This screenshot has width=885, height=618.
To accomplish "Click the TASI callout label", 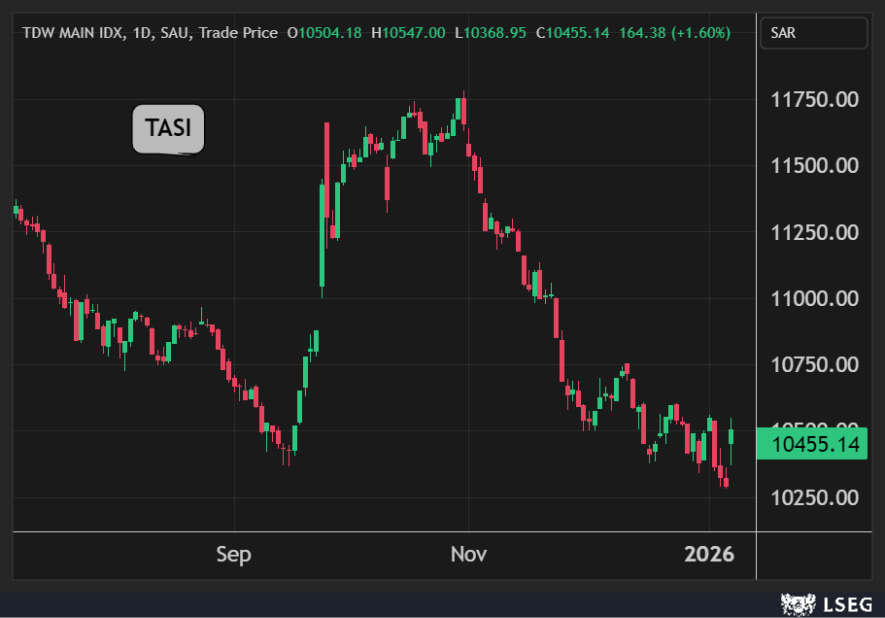I will click(168, 129).
